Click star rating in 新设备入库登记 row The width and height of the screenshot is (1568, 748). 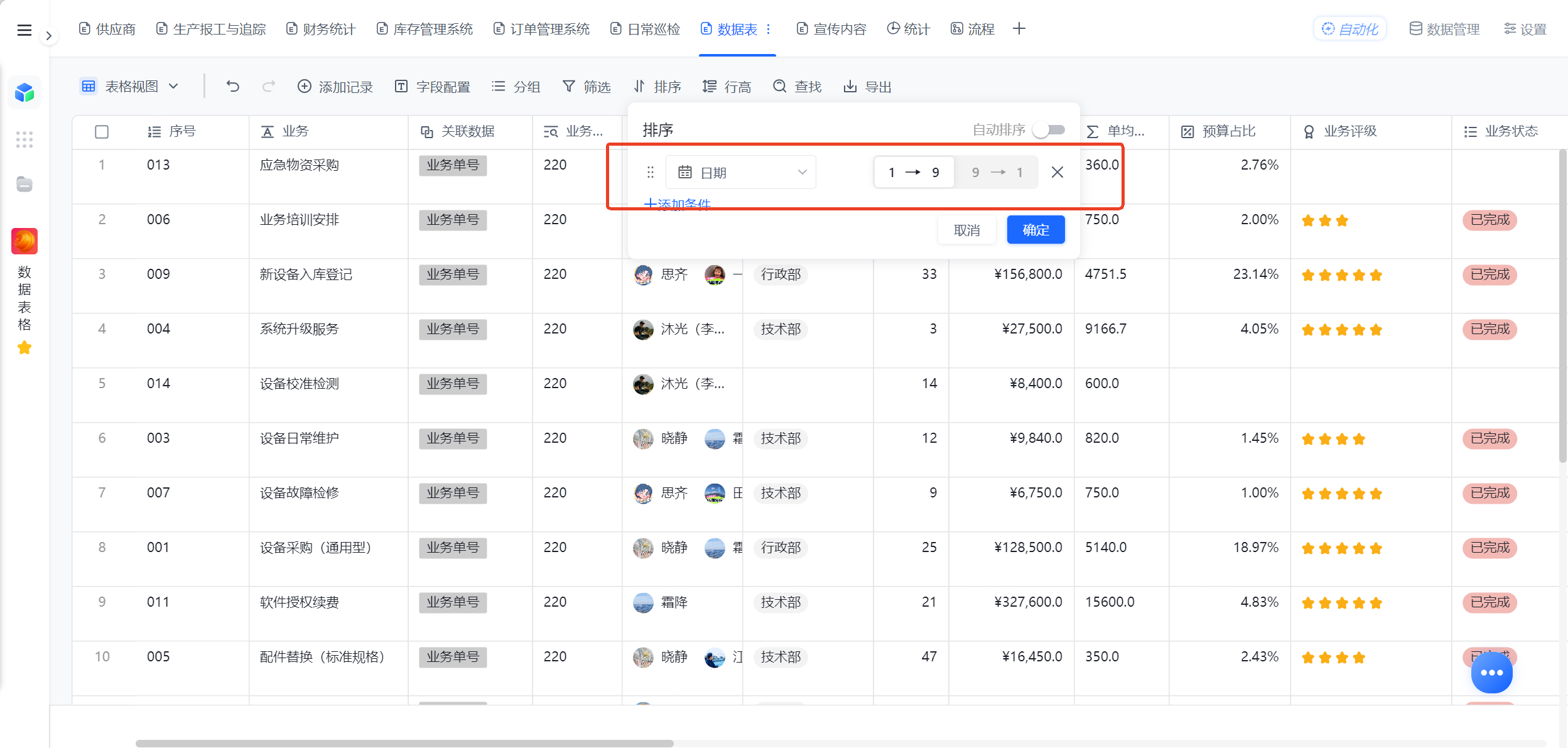[x=1342, y=275]
